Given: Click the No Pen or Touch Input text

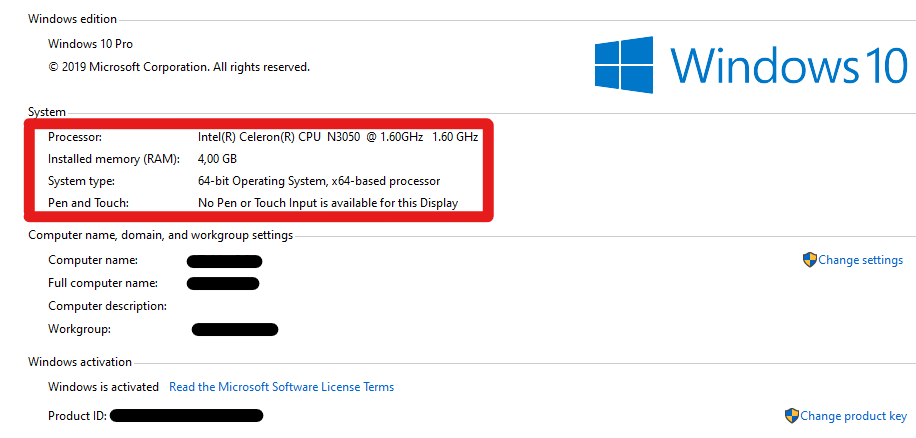Looking at the screenshot, I should pyautogui.click(x=328, y=203).
